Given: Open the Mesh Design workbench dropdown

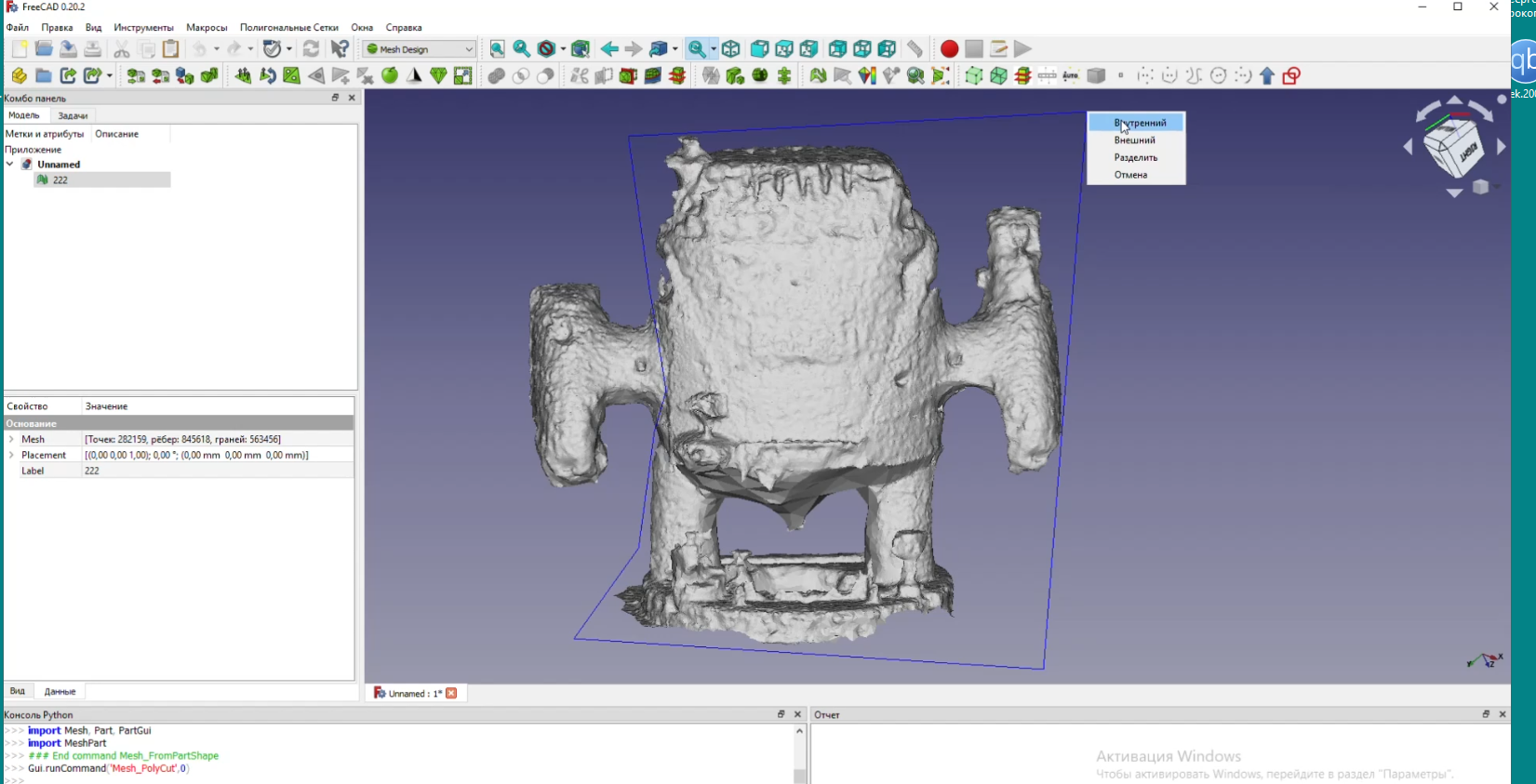Looking at the screenshot, I should [419, 49].
